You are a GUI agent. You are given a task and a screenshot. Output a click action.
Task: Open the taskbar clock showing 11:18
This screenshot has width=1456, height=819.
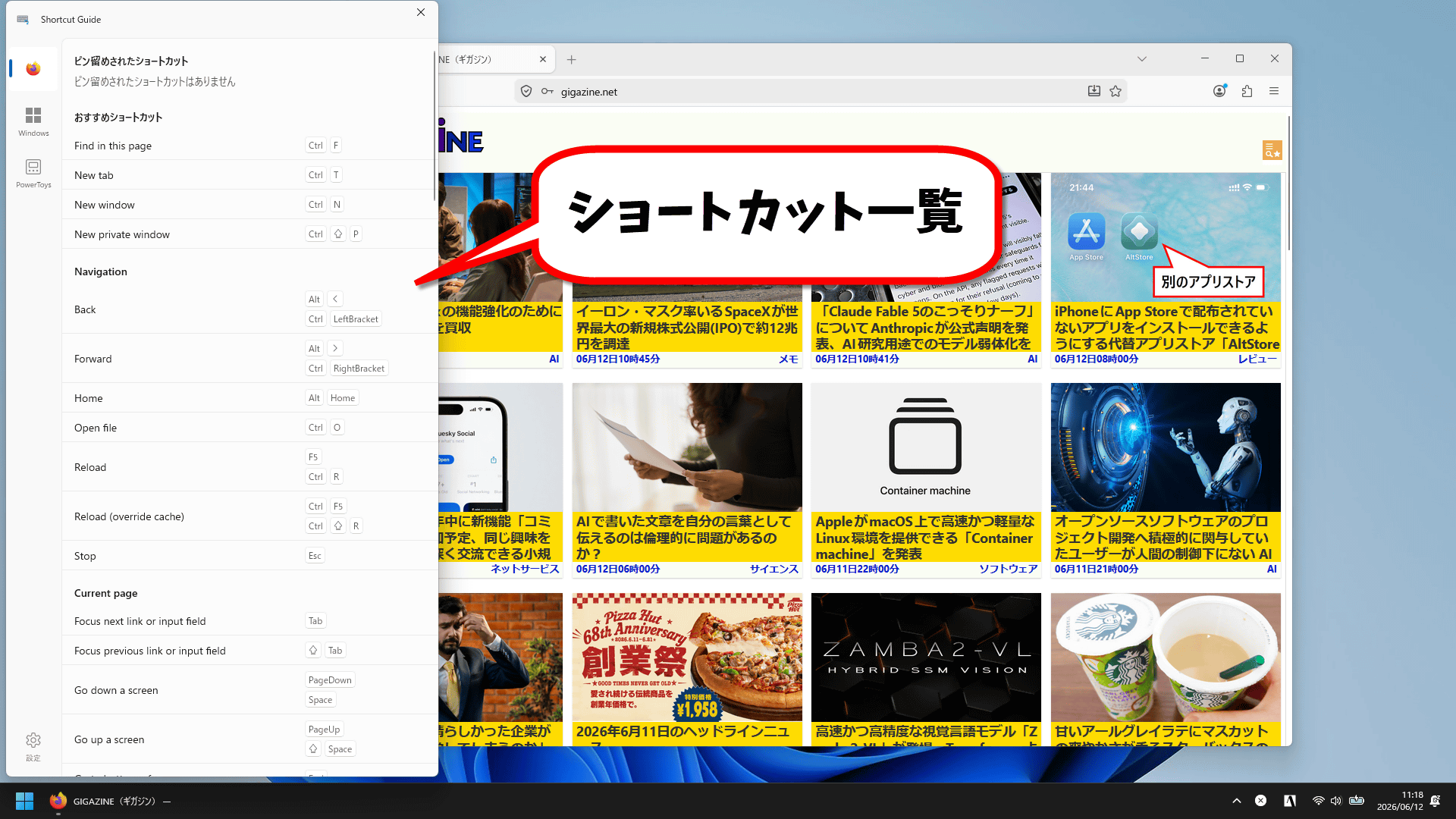click(x=1400, y=801)
